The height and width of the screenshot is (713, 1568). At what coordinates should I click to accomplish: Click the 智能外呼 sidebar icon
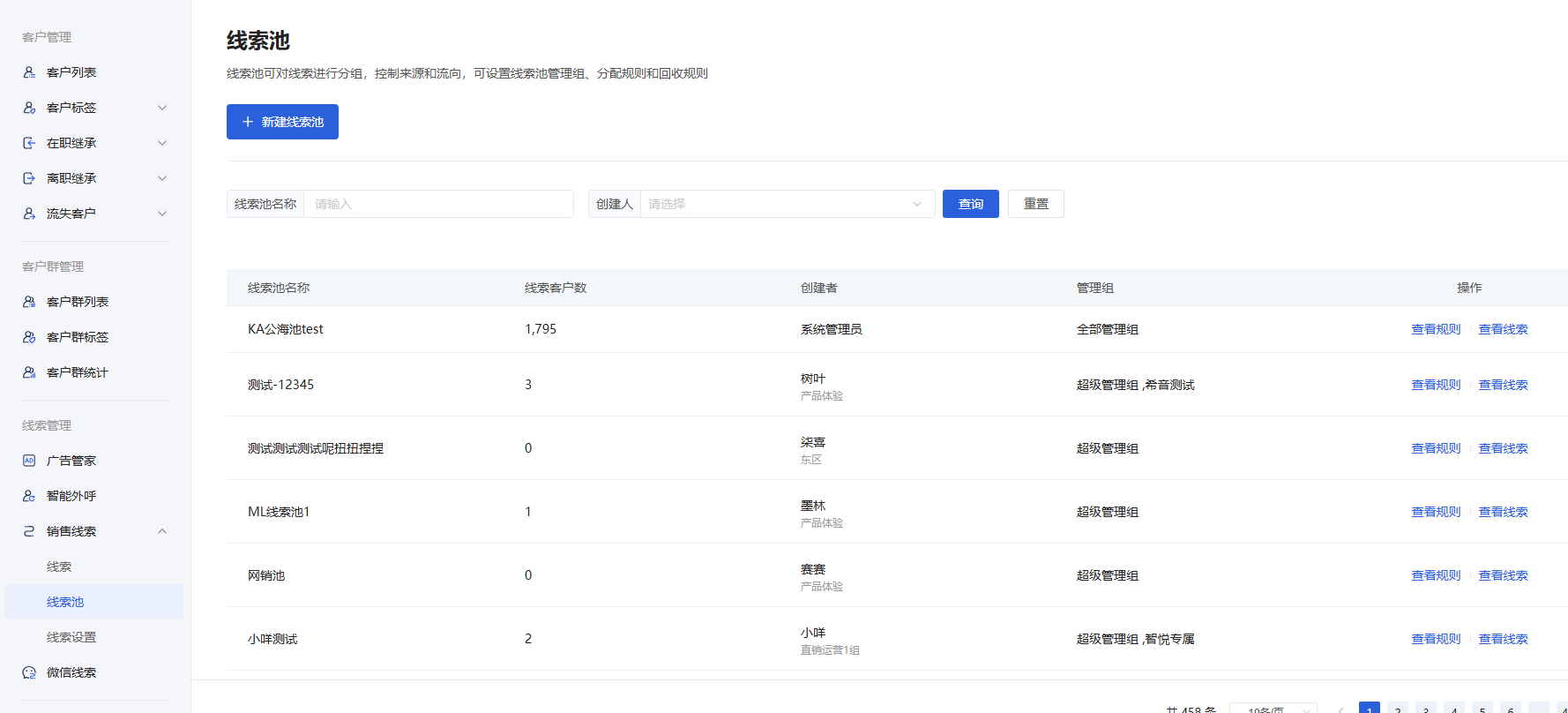29,496
